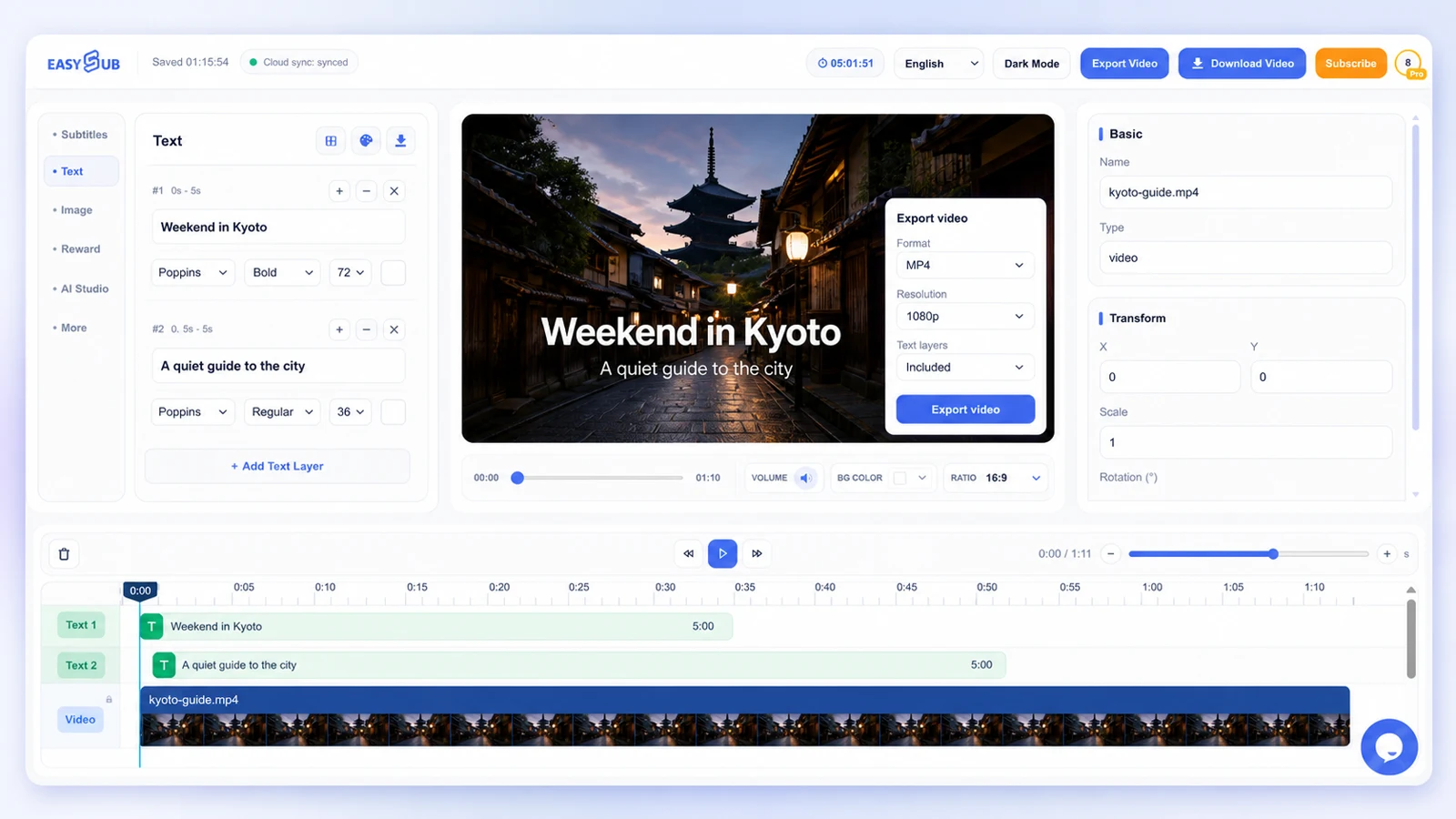The height and width of the screenshot is (819, 1456).
Task: Open Reward section in sidebar
Action: pyautogui.click(x=81, y=249)
